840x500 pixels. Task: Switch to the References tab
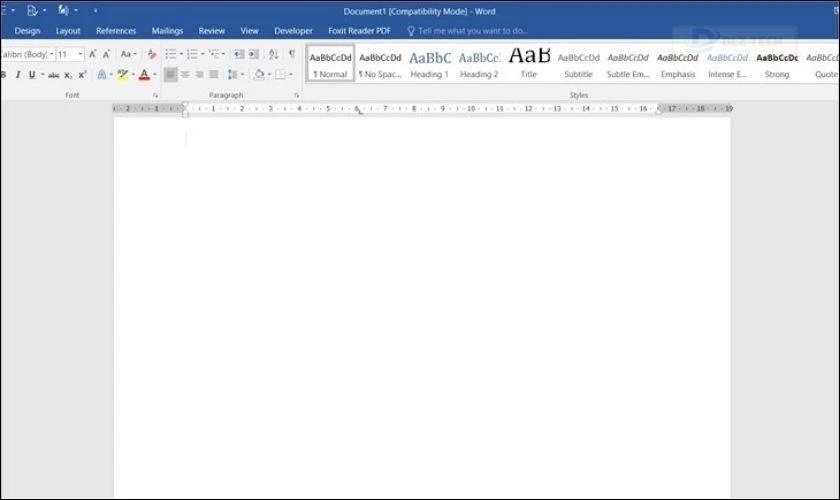coord(116,31)
